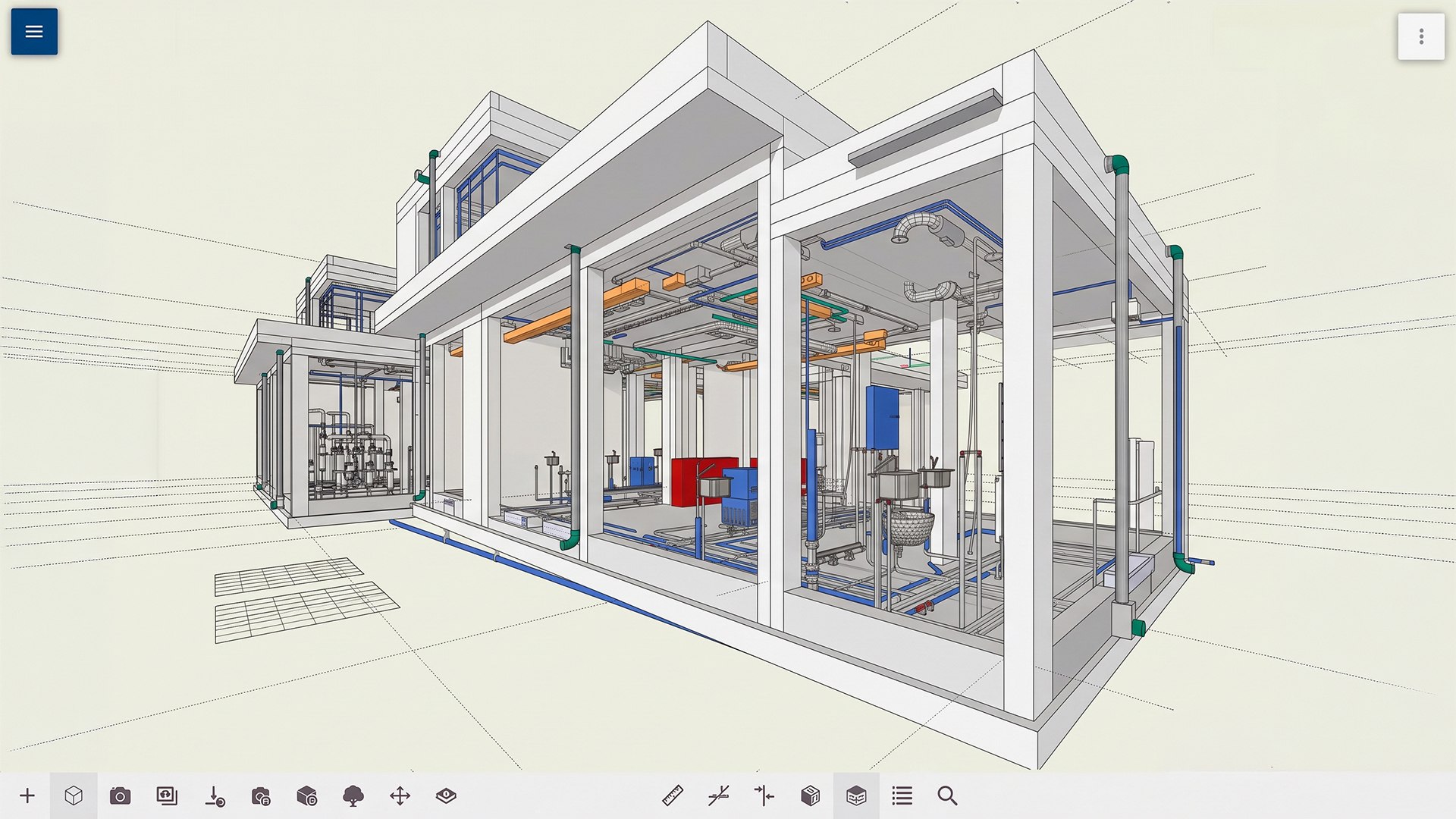This screenshot has height=819, width=1456.
Task: Click the tree environment icon
Action: click(353, 795)
